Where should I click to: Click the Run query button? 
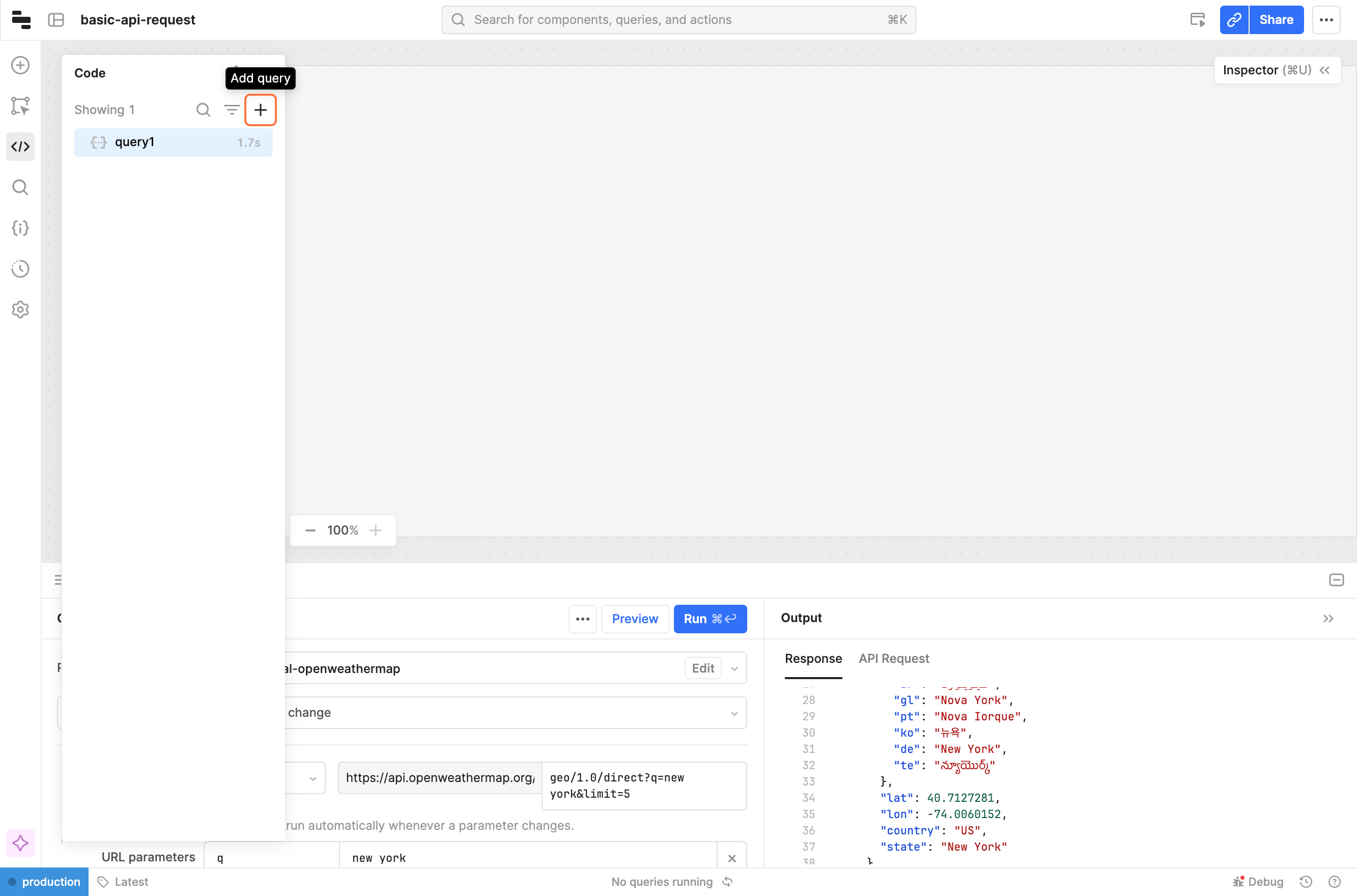(710, 619)
